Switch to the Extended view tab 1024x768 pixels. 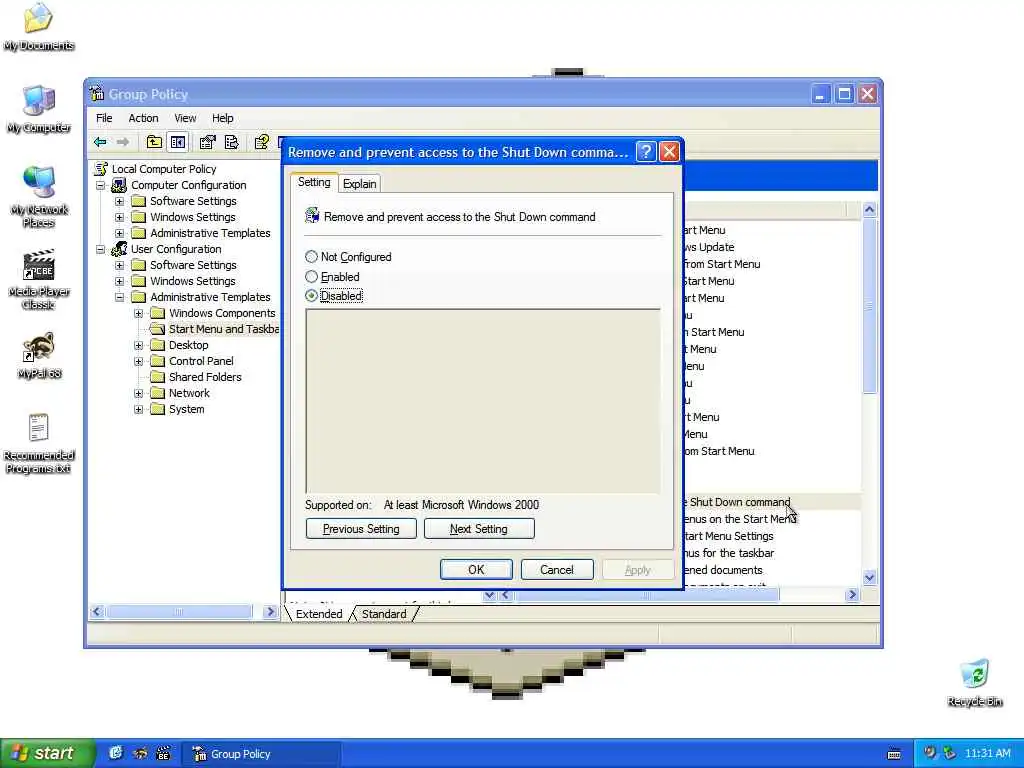pyautogui.click(x=319, y=614)
